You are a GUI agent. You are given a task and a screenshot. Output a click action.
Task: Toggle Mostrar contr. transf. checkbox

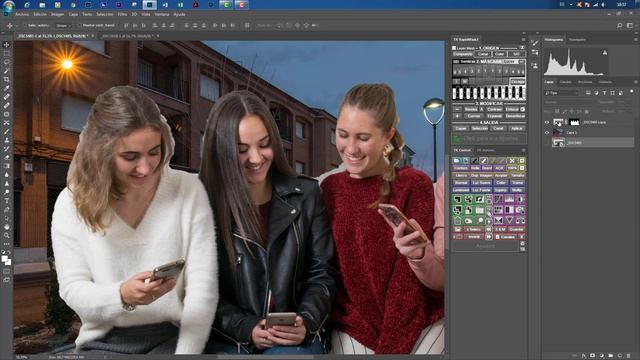coord(79,25)
